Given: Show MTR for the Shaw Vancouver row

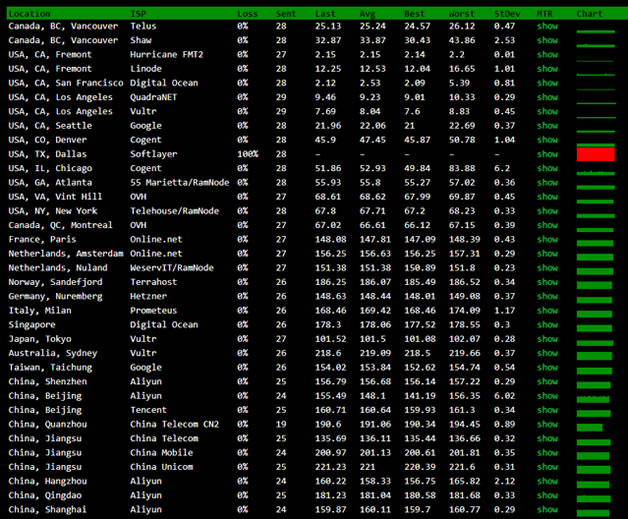Looking at the screenshot, I should pyautogui.click(x=547, y=40).
